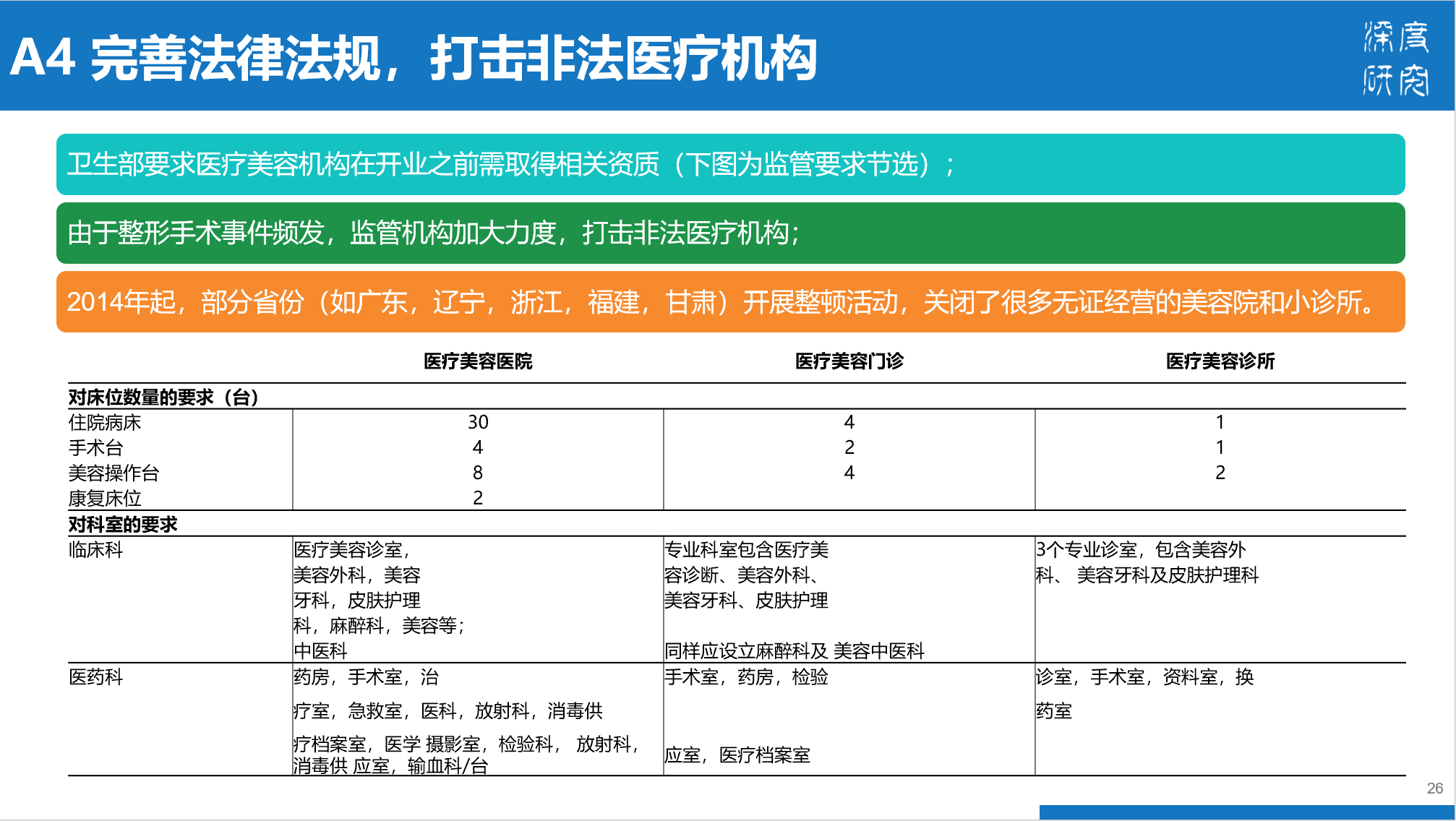Click the row label 住院病床
Viewport: 1456px width, 821px height.
105,422
